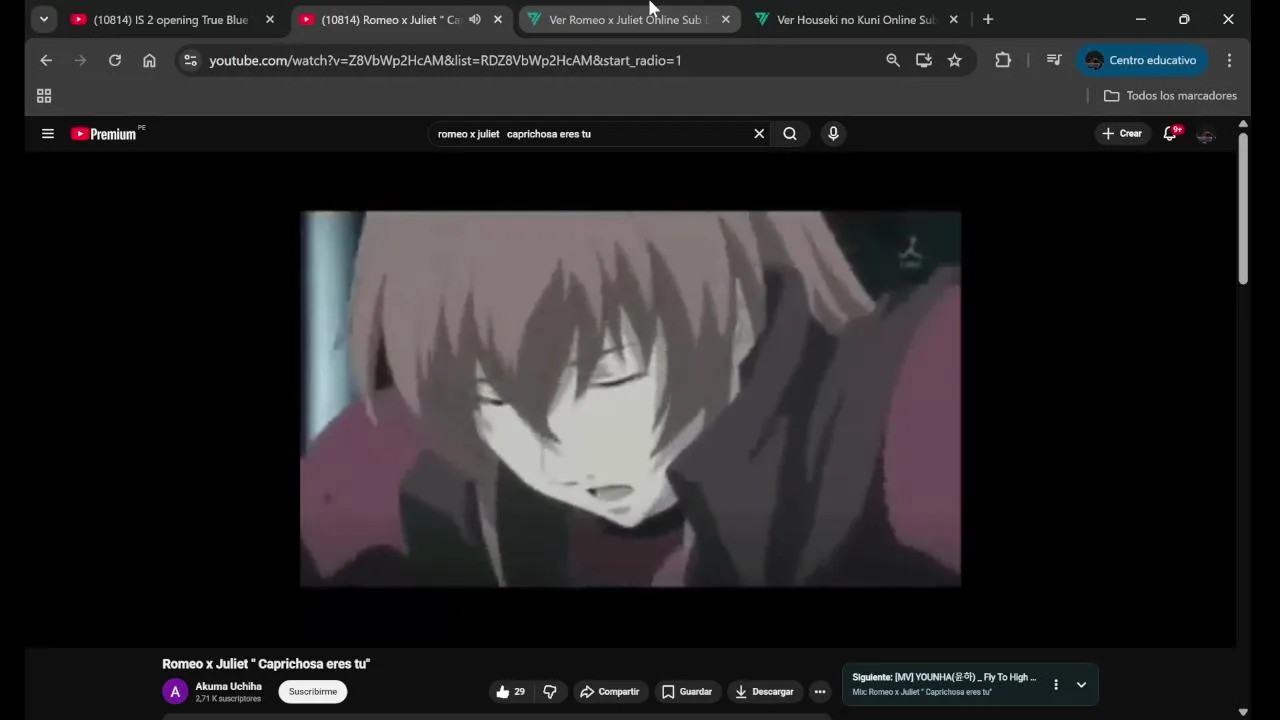Click the Descargar download button
The height and width of the screenshot is (720, 1280).
pyautogui.click(x=765, y=691)
